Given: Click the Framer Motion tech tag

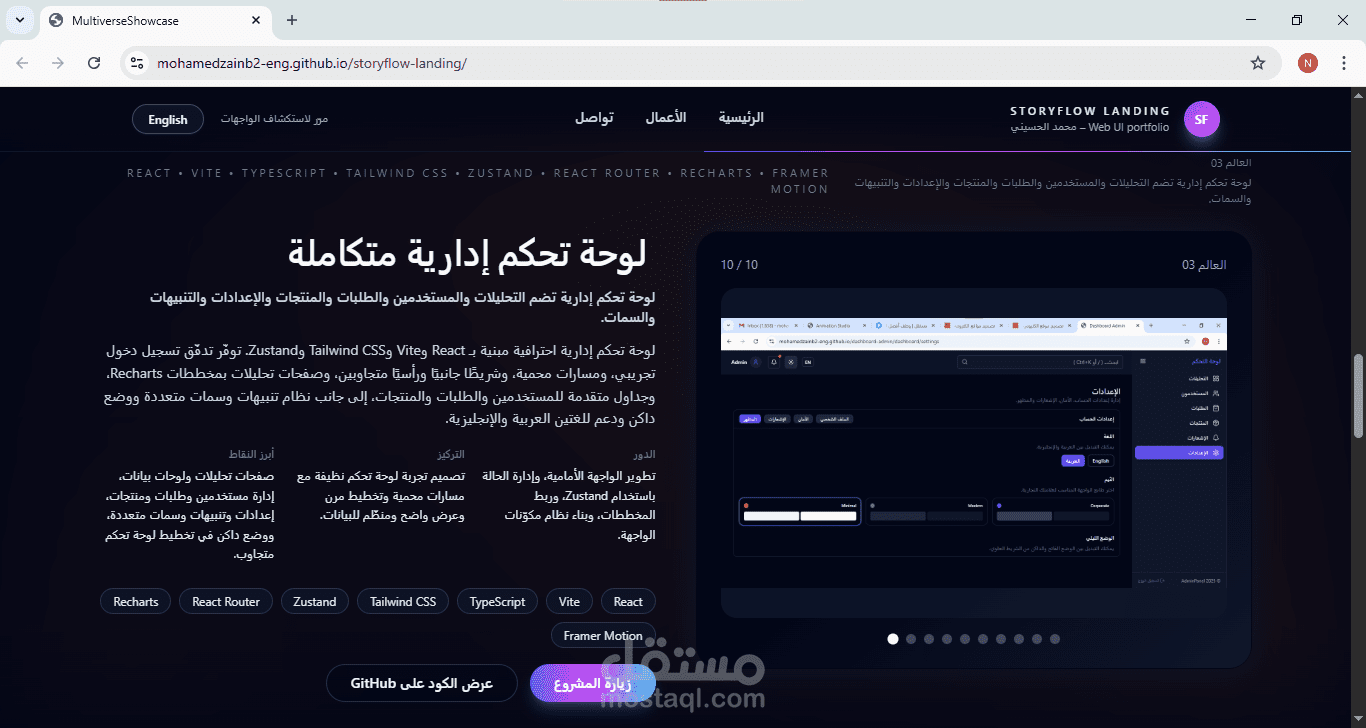Looking at the screenshot, I should point(603,636).
